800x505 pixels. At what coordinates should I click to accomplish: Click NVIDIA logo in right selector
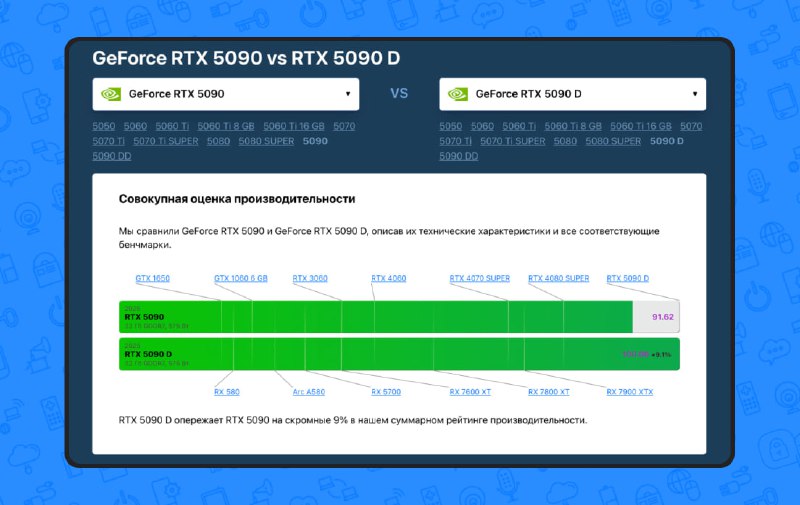[458, 94]
